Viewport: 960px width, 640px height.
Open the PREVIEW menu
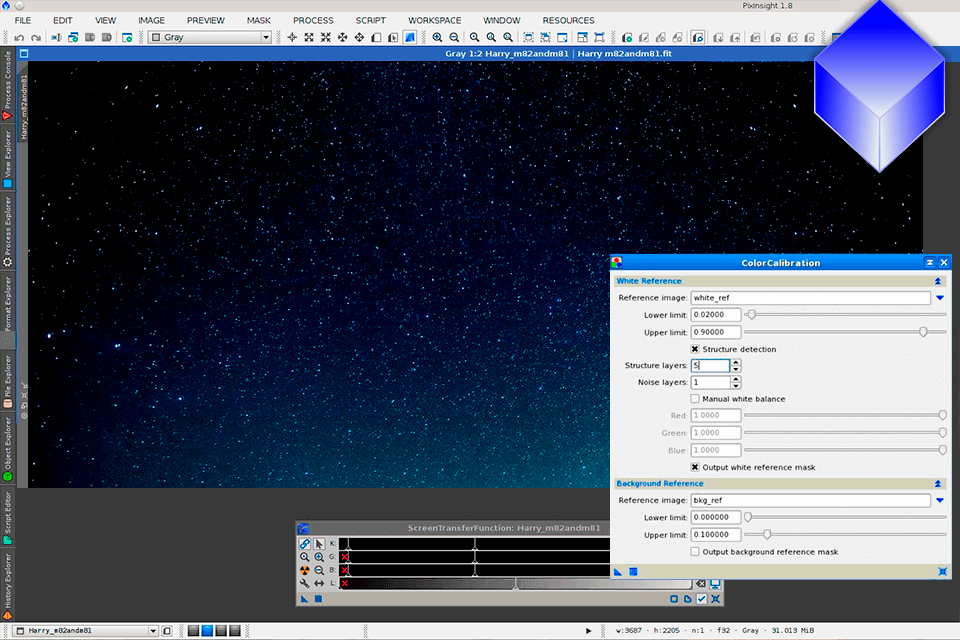(206, 20)
